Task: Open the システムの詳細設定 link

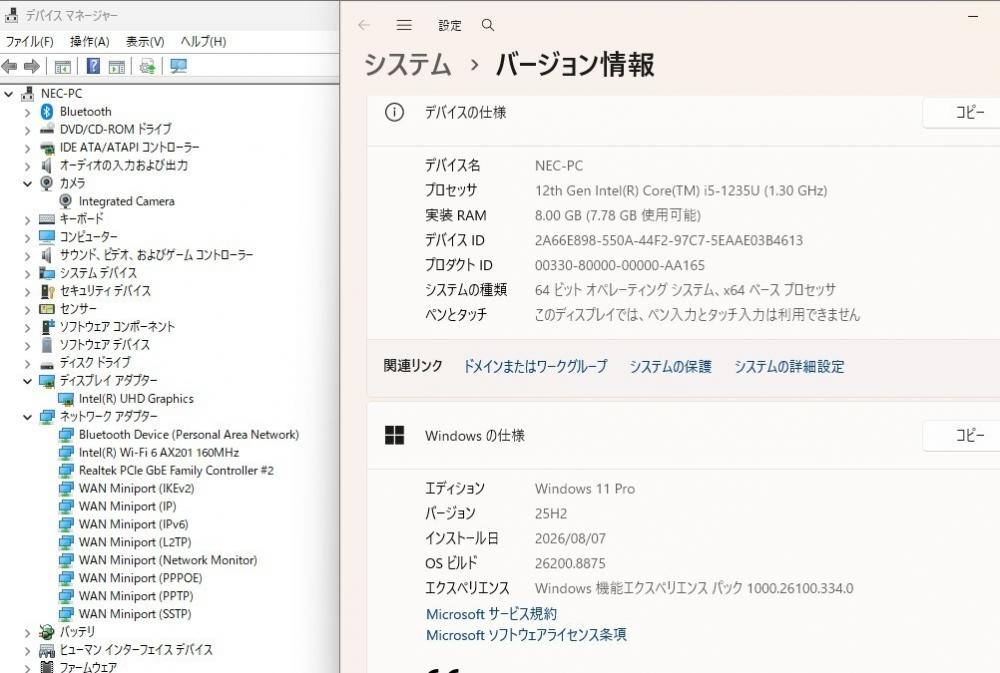Action: click(x=789, y=366)
